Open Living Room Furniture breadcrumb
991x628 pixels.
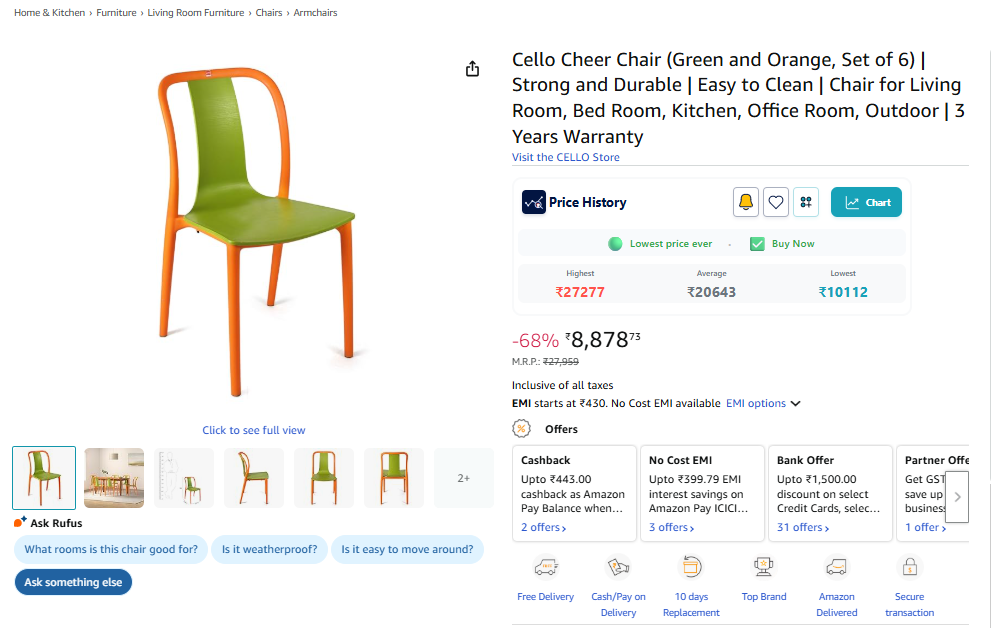pos(196,13)
